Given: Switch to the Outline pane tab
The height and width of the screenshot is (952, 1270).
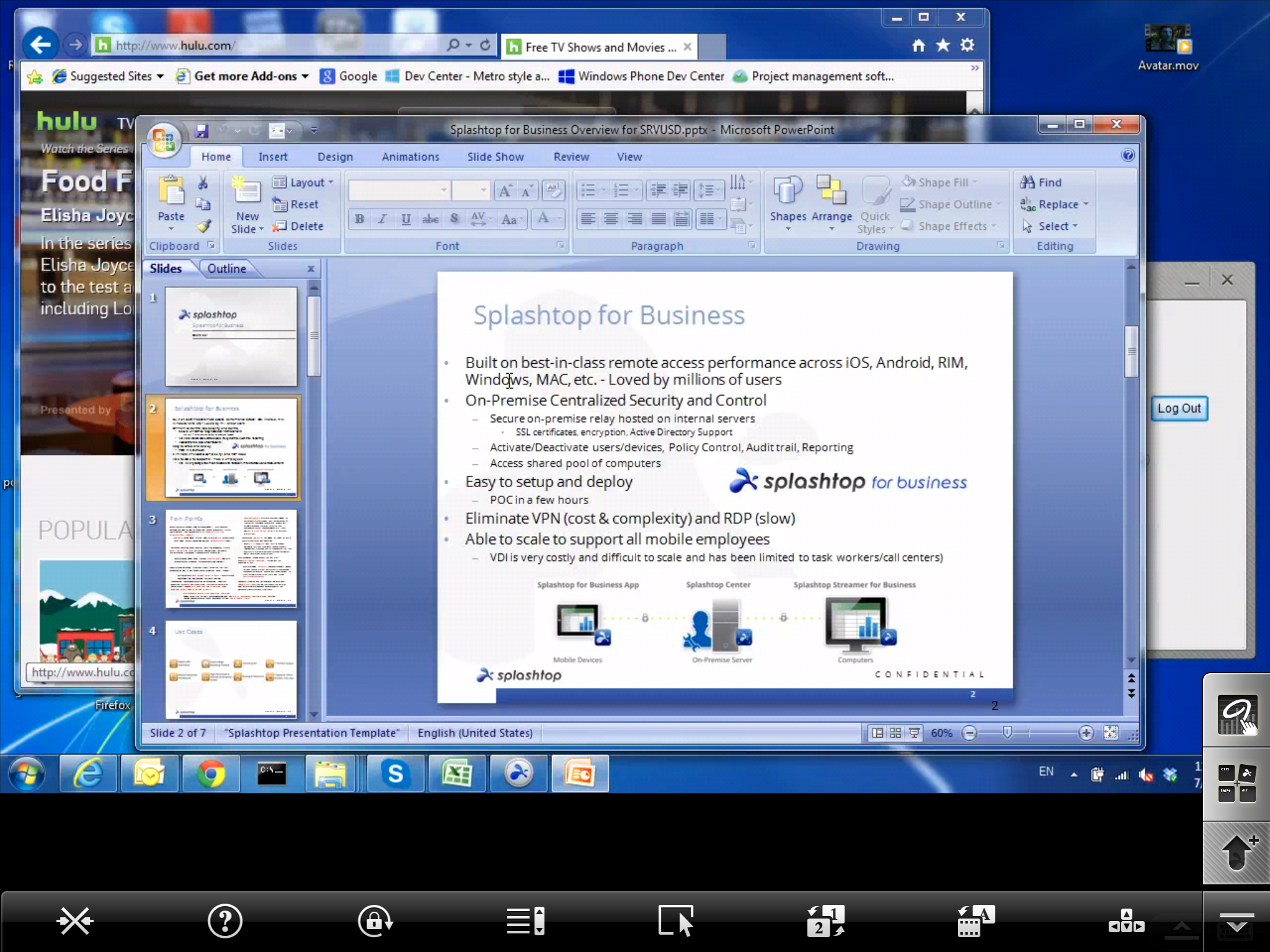Looking at the screenshot, I should point(226,268).
